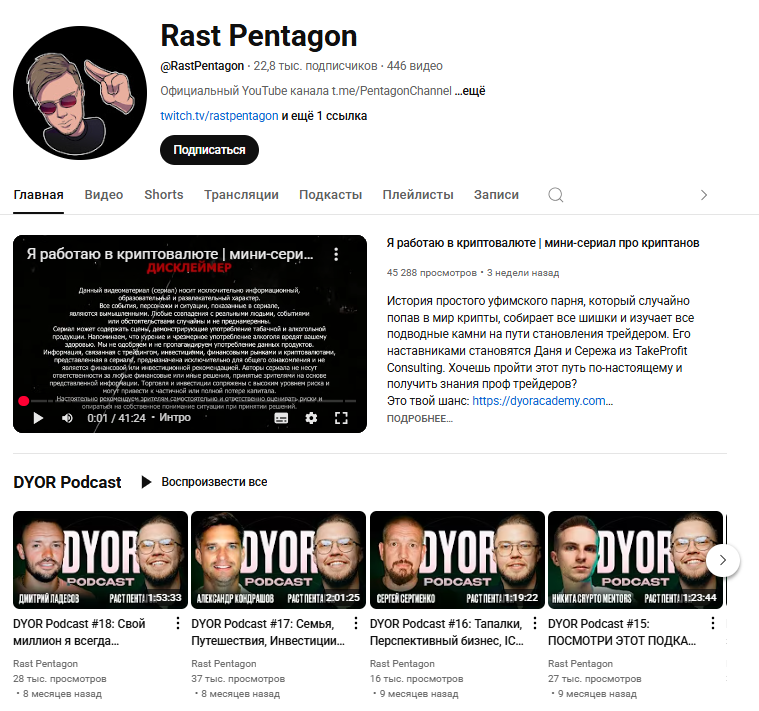This screenshot has height=711, width=759.
Task: Open the twitch.tv/rastpentagon link
Action: [219, 116]
